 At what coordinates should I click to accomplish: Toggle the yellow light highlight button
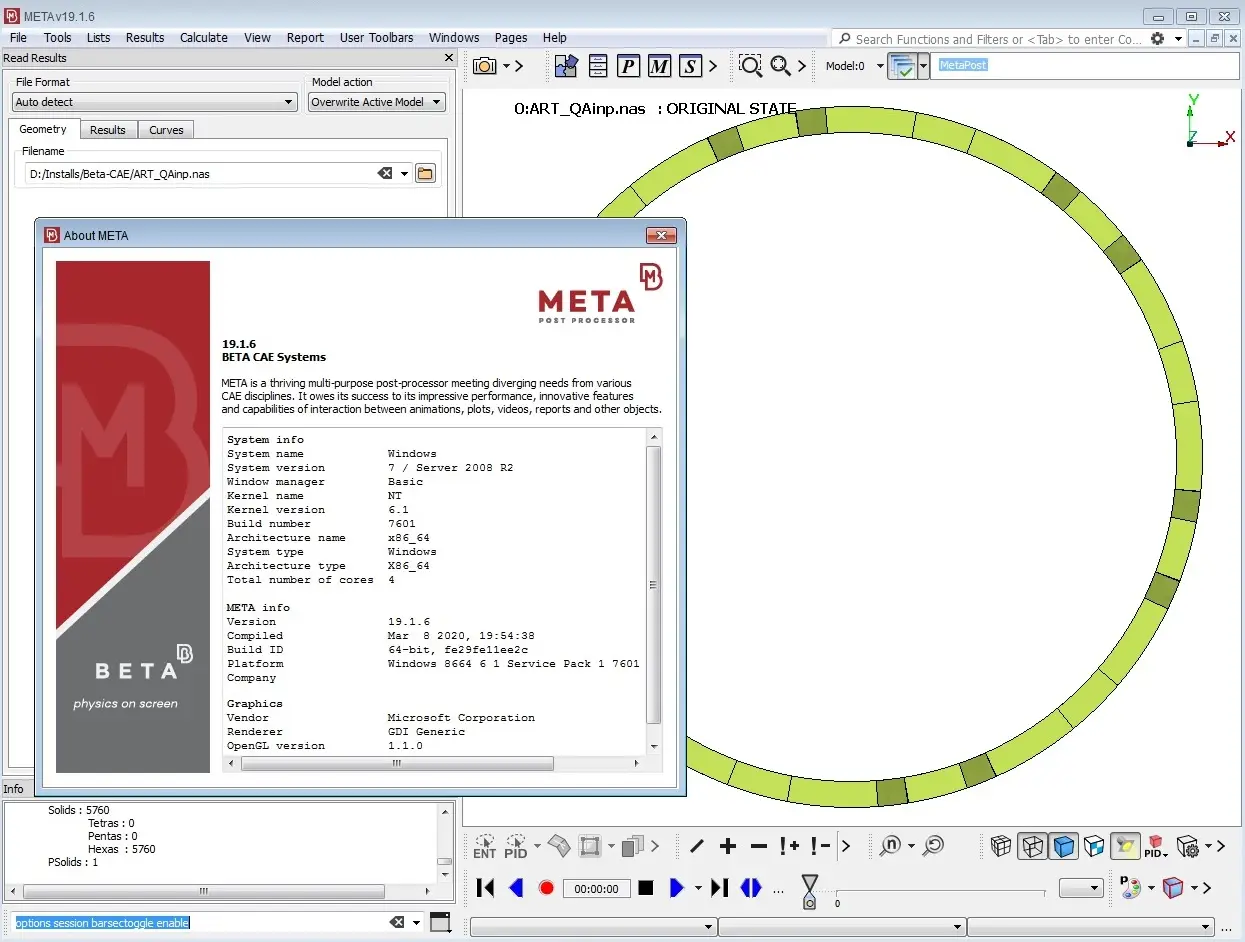click(x=1125, y=846)
